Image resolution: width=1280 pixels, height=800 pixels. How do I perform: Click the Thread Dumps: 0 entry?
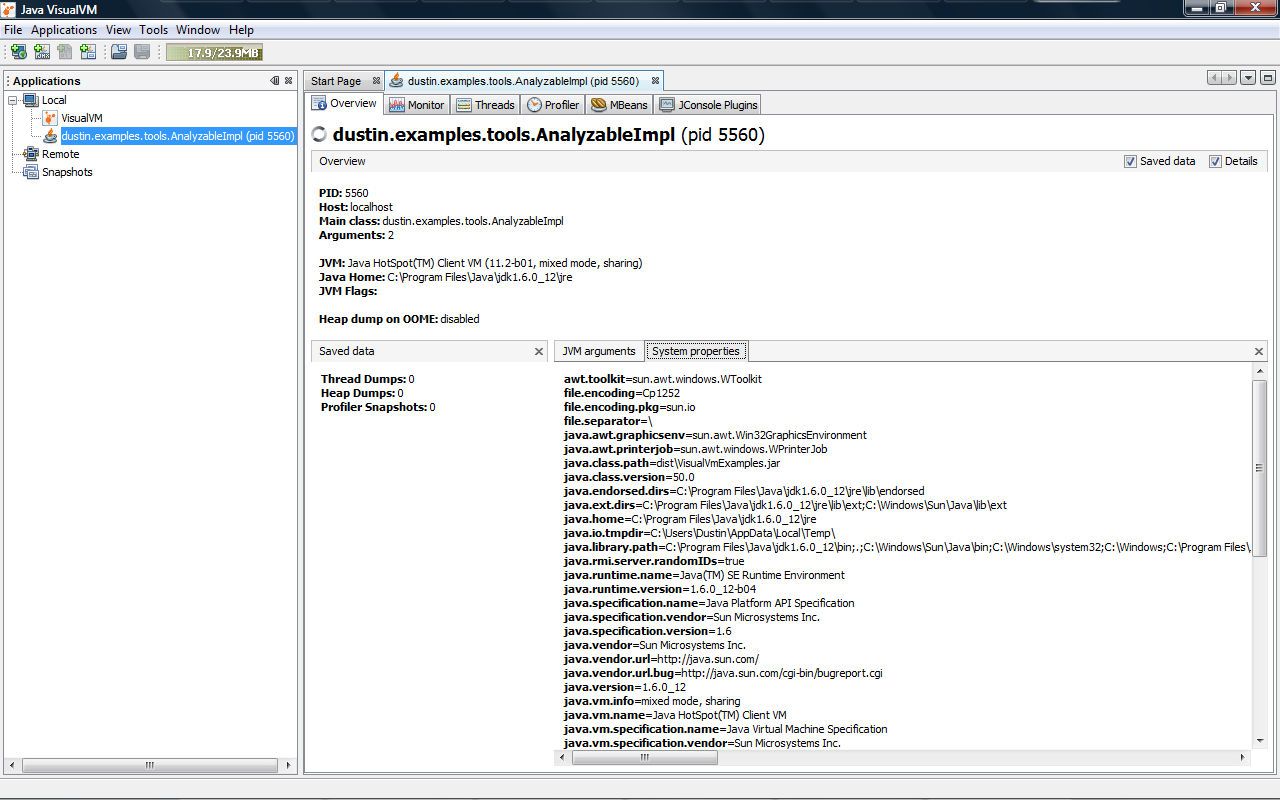pyautogui.click(x=367, y=379)
